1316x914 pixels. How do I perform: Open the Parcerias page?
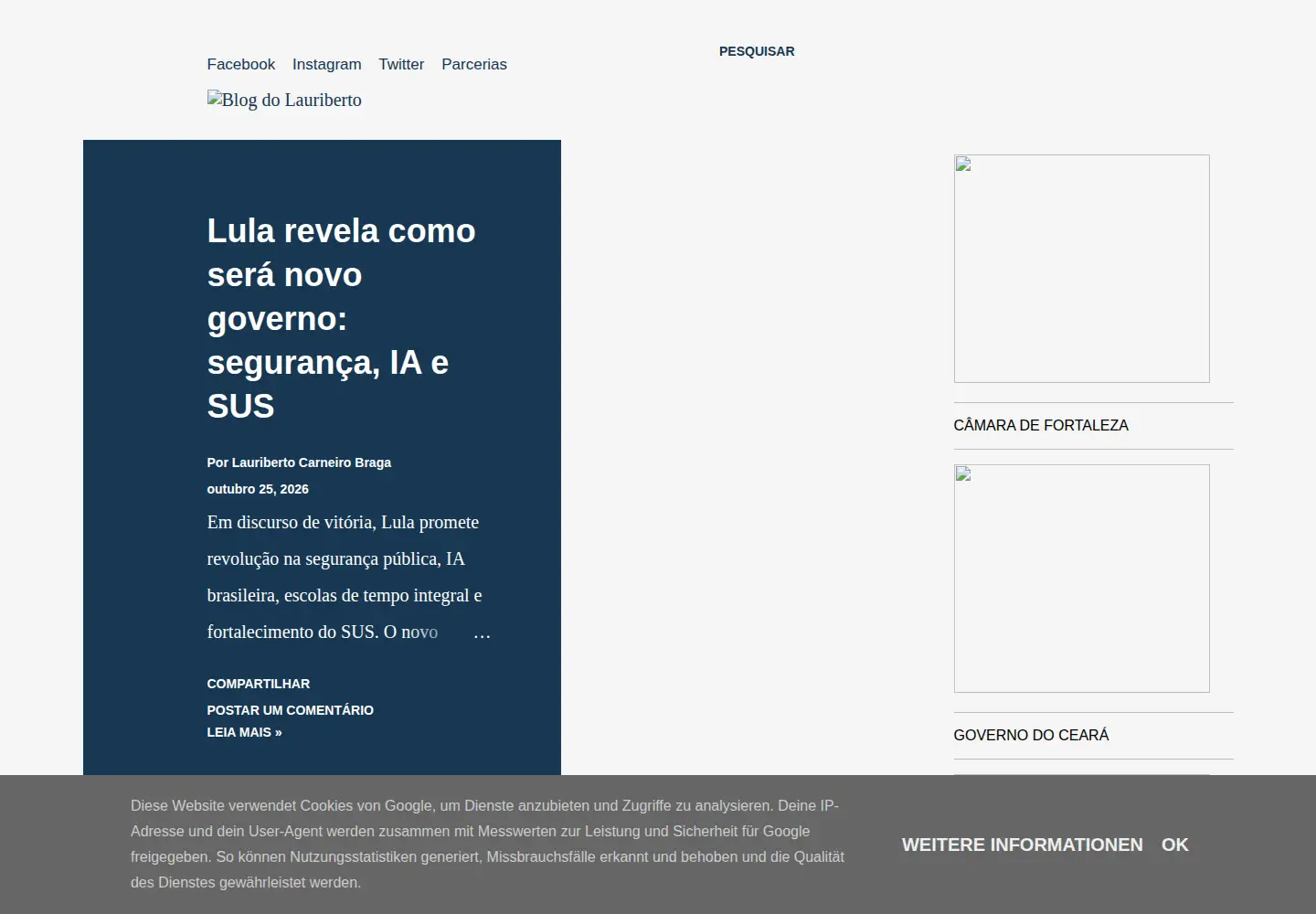473,64
